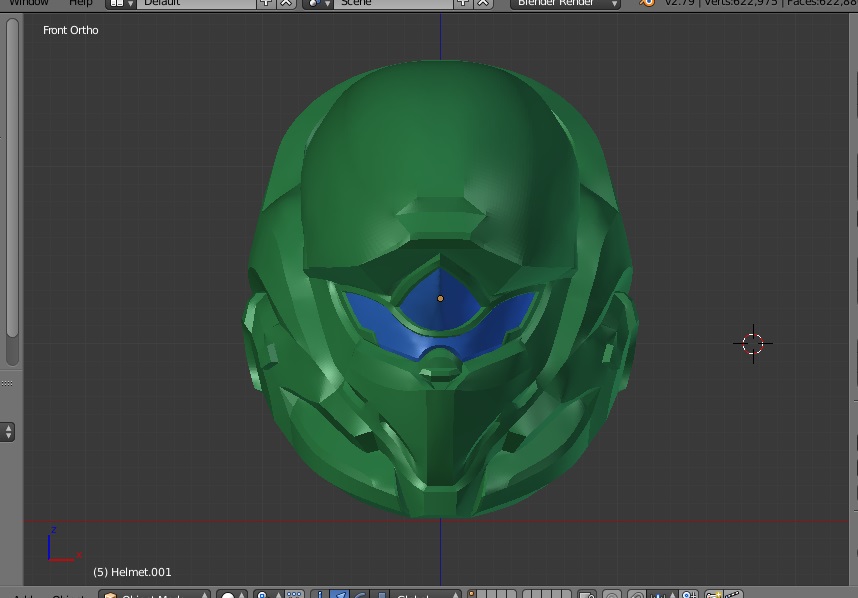Click the left panel up-down stepper arrows

pos(8,432)
